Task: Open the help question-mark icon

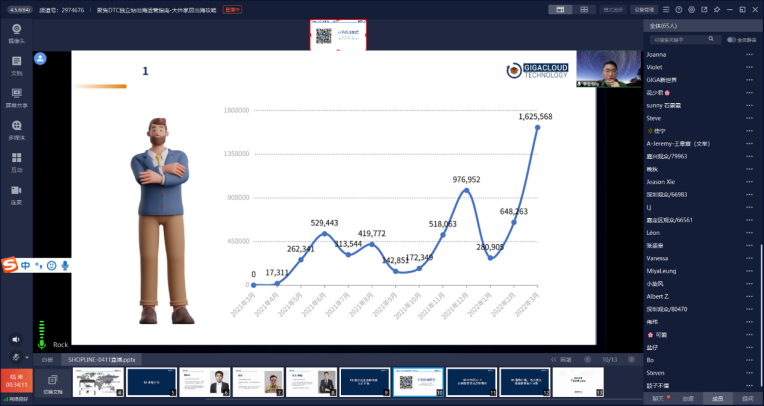Action: pos(679,10)
